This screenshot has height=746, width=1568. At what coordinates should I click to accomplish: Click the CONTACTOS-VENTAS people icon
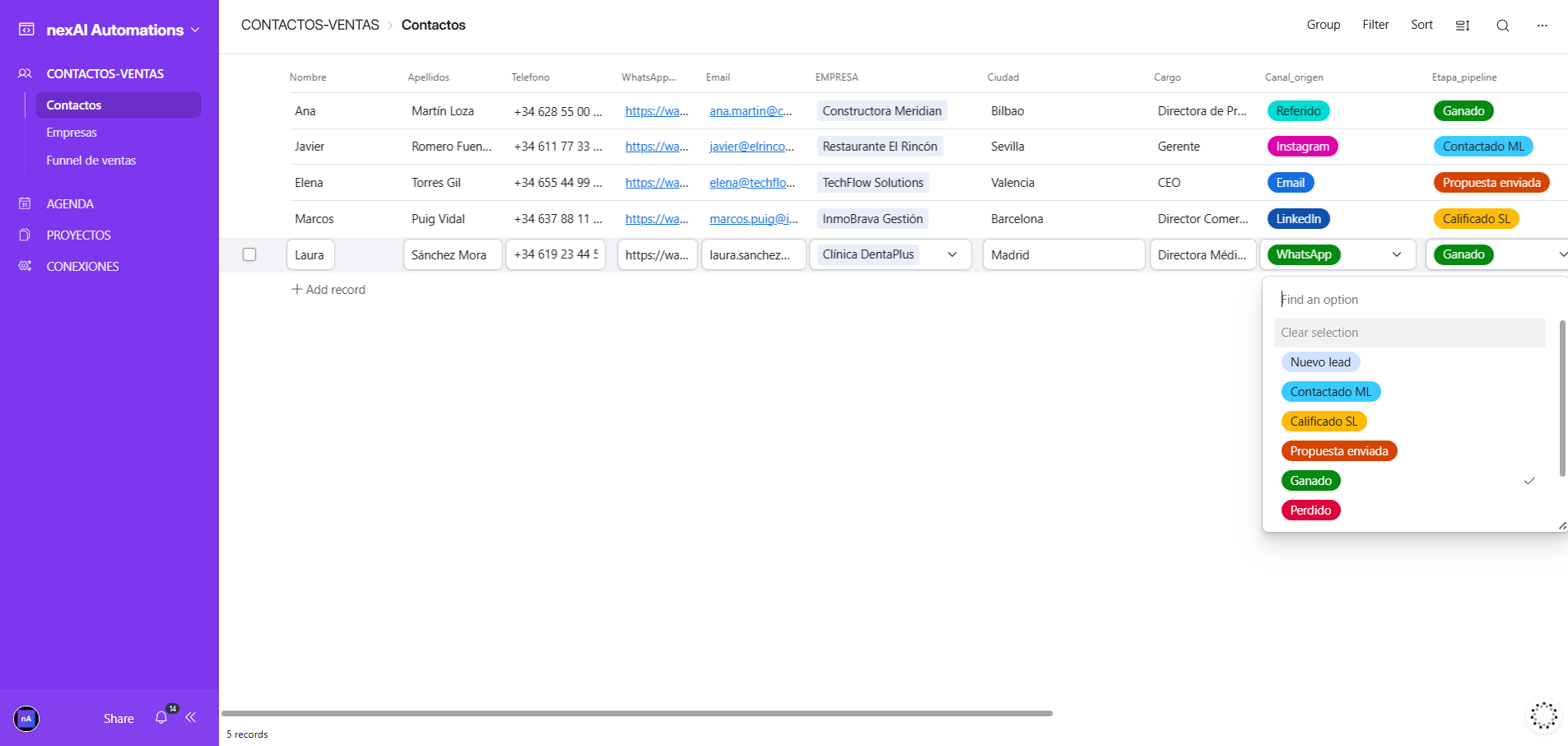click(25, 73)
